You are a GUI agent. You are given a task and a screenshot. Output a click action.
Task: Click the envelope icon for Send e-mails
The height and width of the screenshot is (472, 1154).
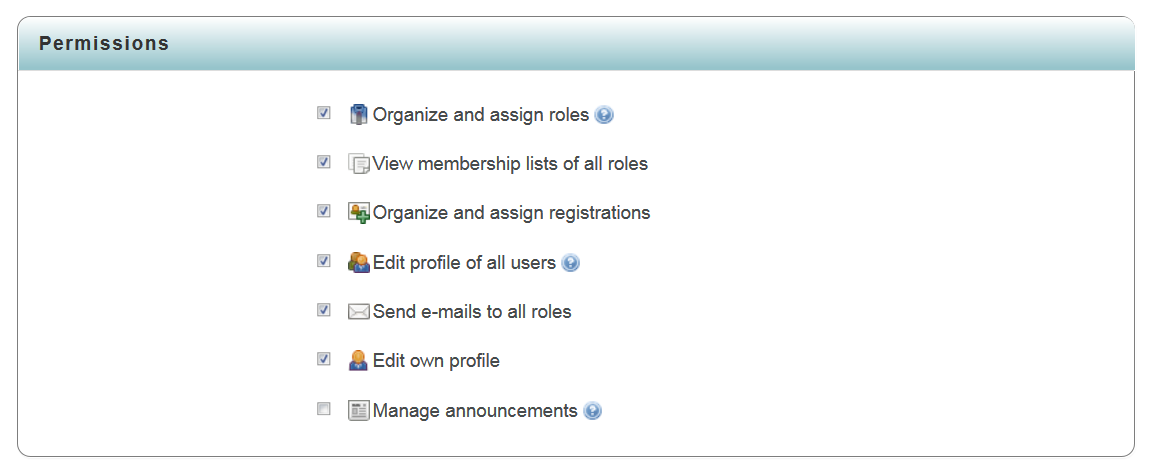[359, 311]
